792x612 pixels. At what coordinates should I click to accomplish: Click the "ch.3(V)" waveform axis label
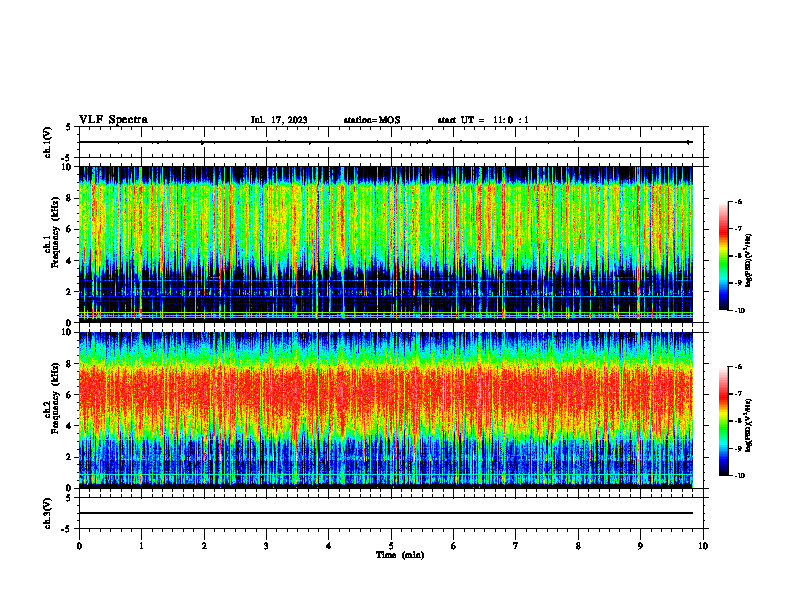tap(48, 513)
